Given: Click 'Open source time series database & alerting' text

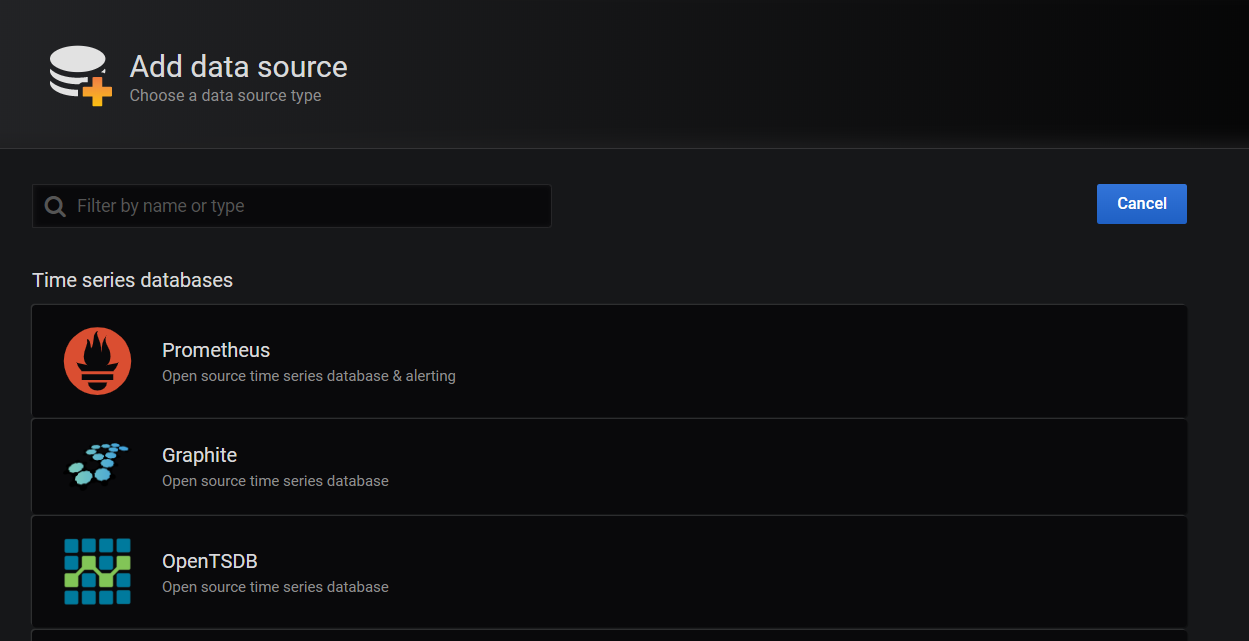Looking at the screenshot, I should (x=309, y=376).
